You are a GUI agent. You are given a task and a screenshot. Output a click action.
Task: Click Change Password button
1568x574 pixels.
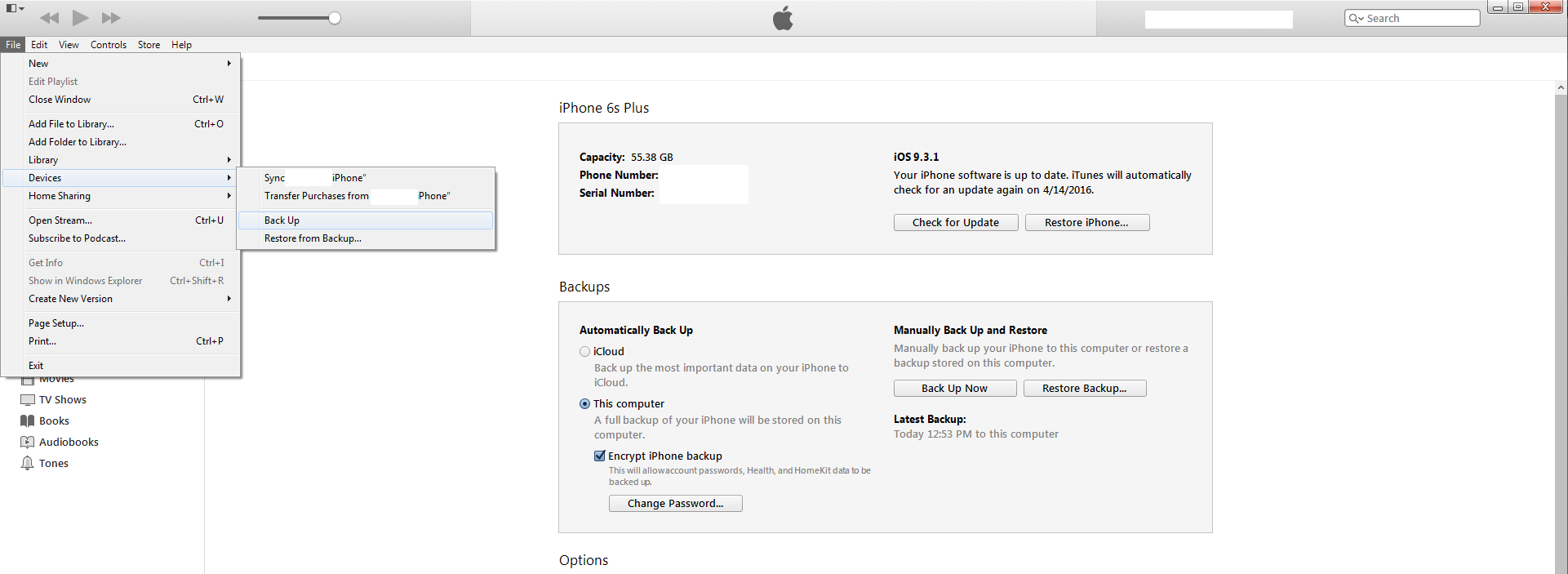click(676, 504)
